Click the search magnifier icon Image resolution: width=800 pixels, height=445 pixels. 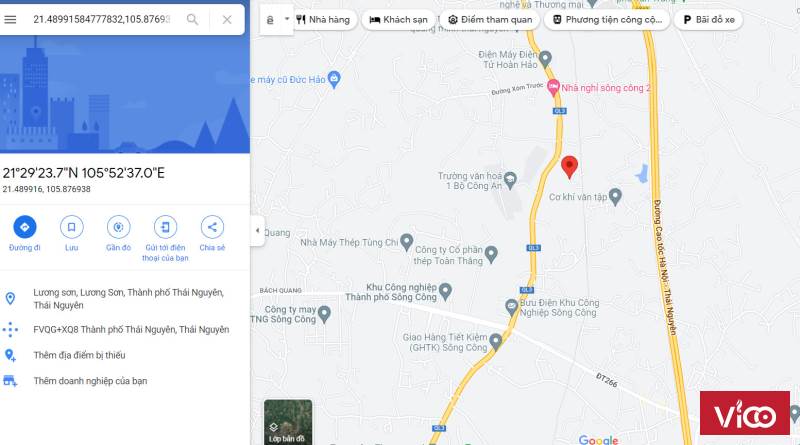click(x=192, y=19)
